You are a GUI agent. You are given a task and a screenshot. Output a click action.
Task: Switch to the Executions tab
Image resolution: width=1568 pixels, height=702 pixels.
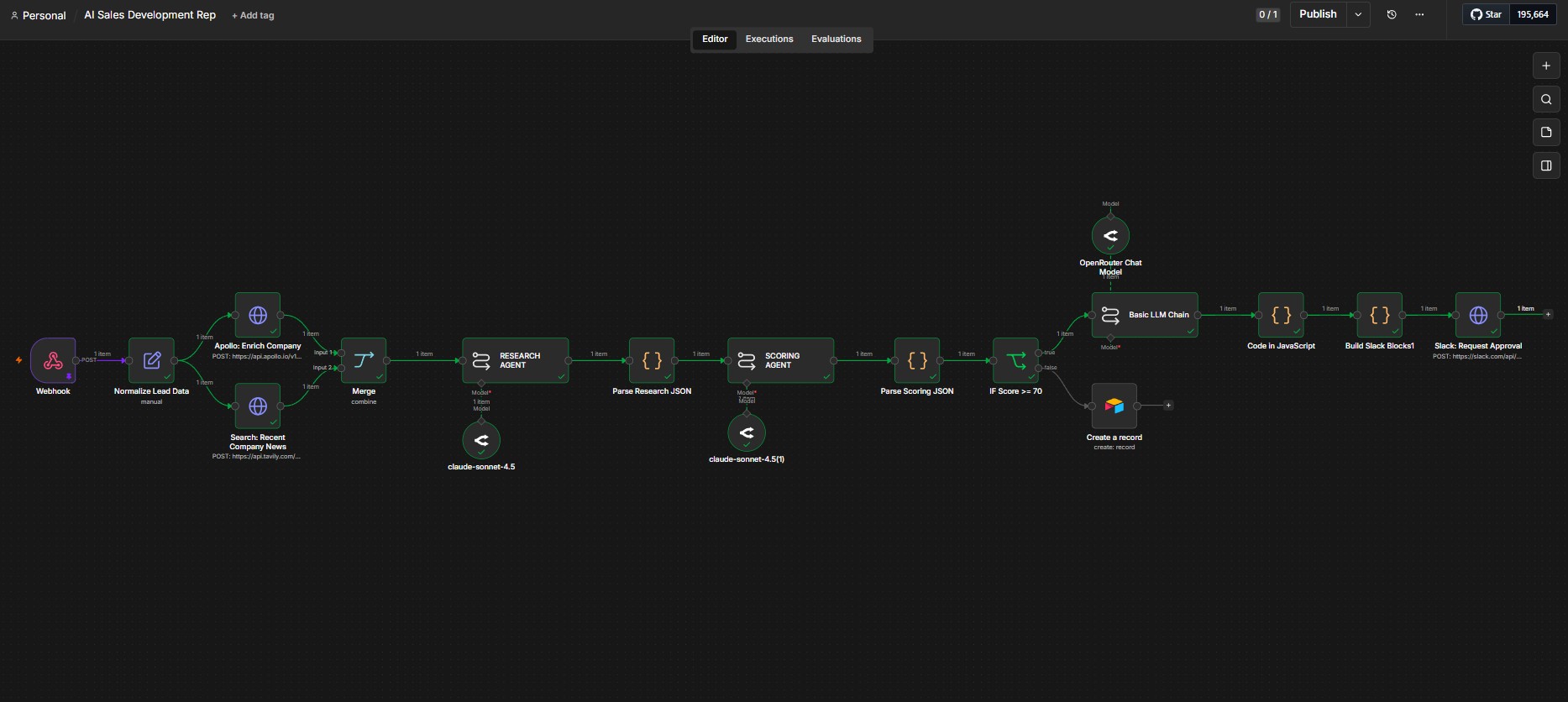coord(769,39)
